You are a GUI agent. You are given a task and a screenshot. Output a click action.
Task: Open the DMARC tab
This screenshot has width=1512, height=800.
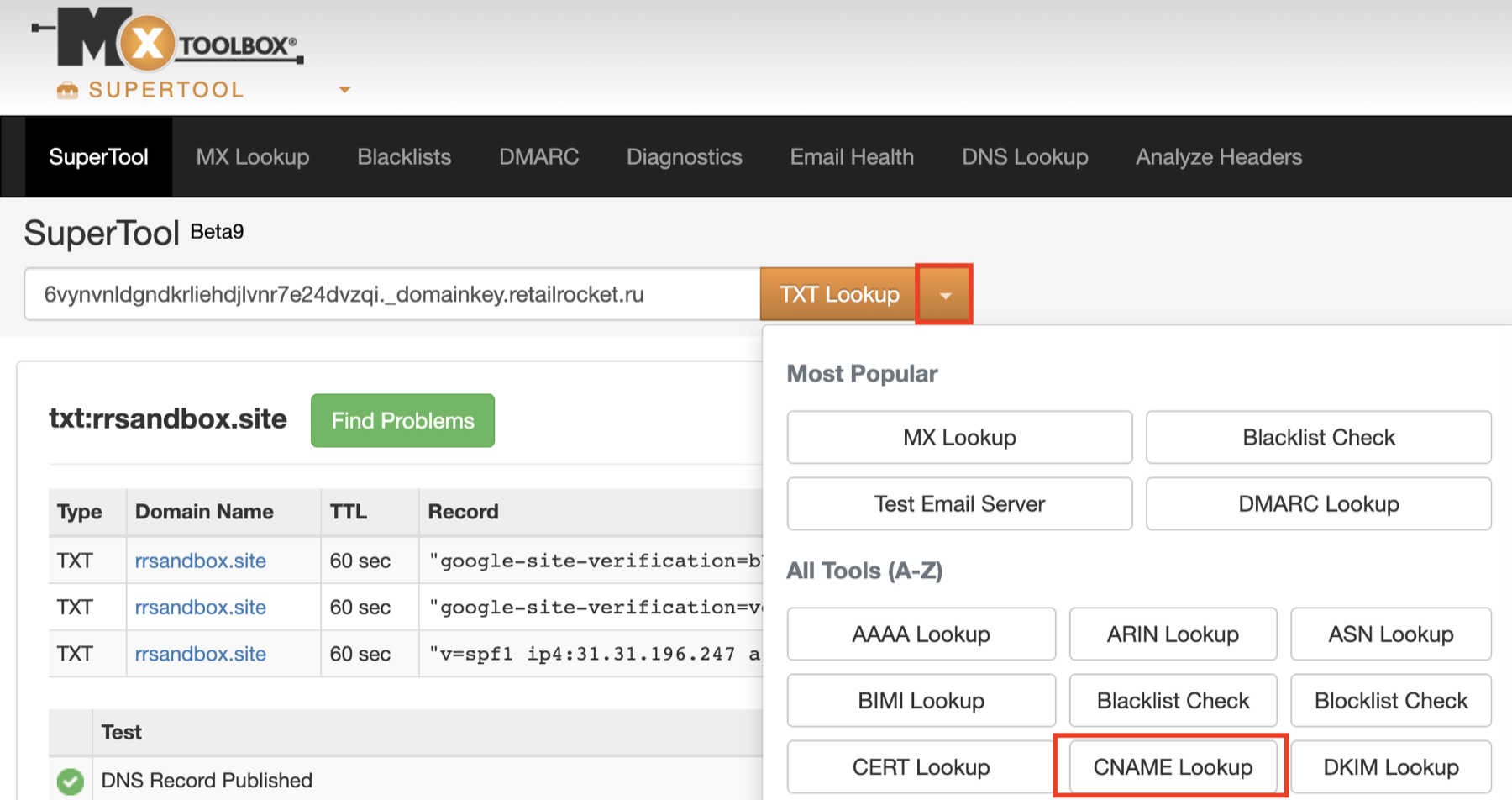click(538, 157)
